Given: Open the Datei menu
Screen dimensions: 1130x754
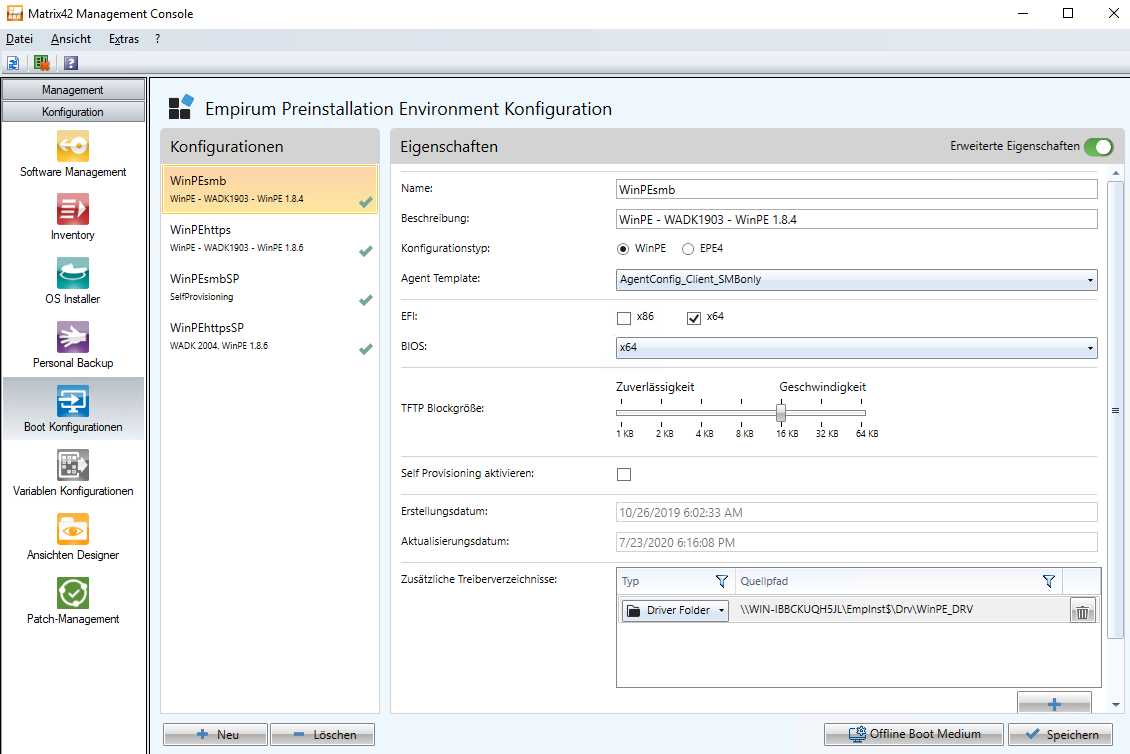Looking at the screenshot, I should [x=19, y=39].
